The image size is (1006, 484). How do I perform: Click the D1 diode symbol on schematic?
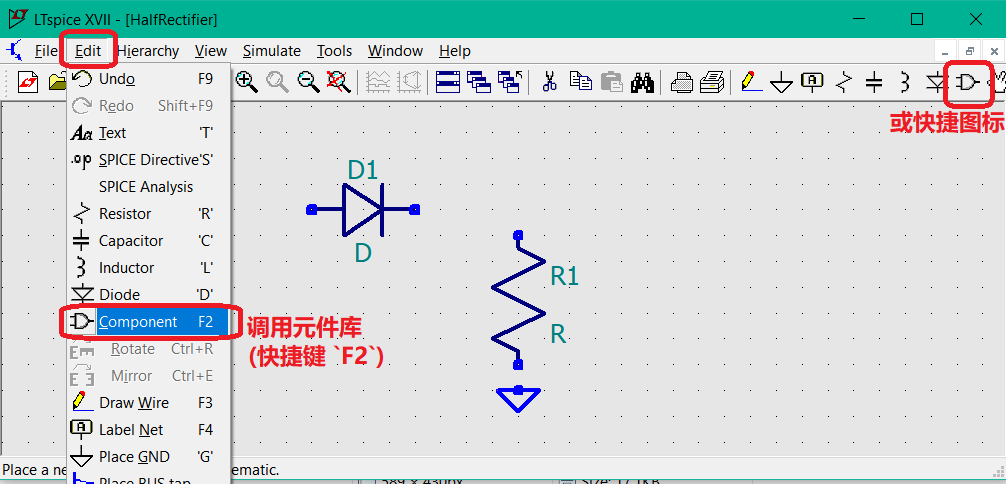coord(362,209)
